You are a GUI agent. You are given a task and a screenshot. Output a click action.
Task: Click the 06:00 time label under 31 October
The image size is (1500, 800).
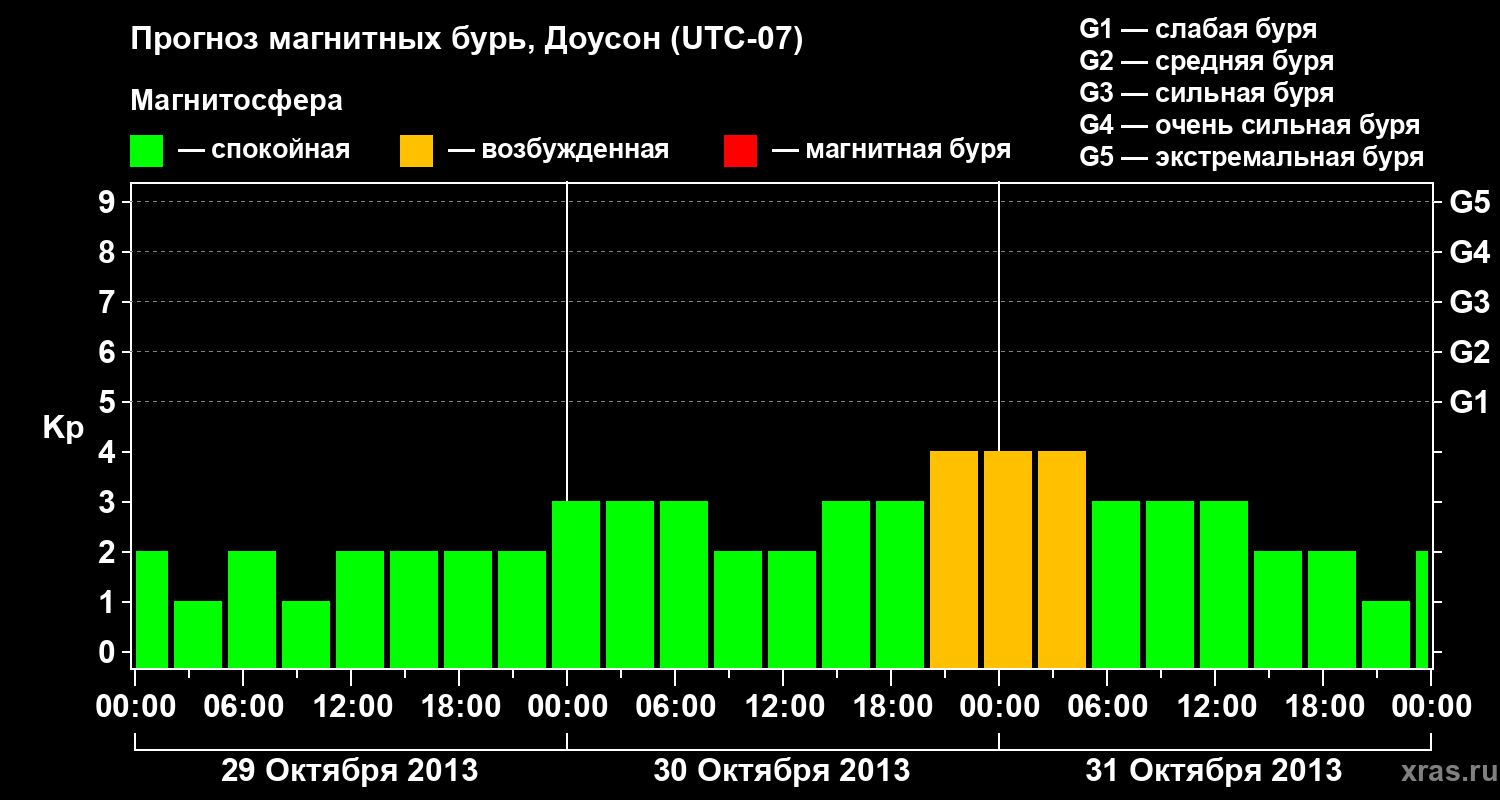pos(1107,707)
